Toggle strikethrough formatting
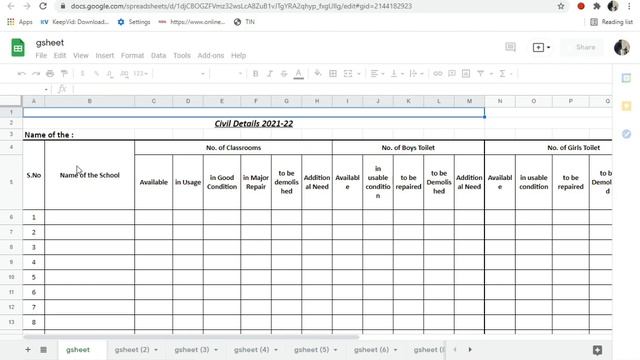640x360 pixels. (x=284, y=73)
